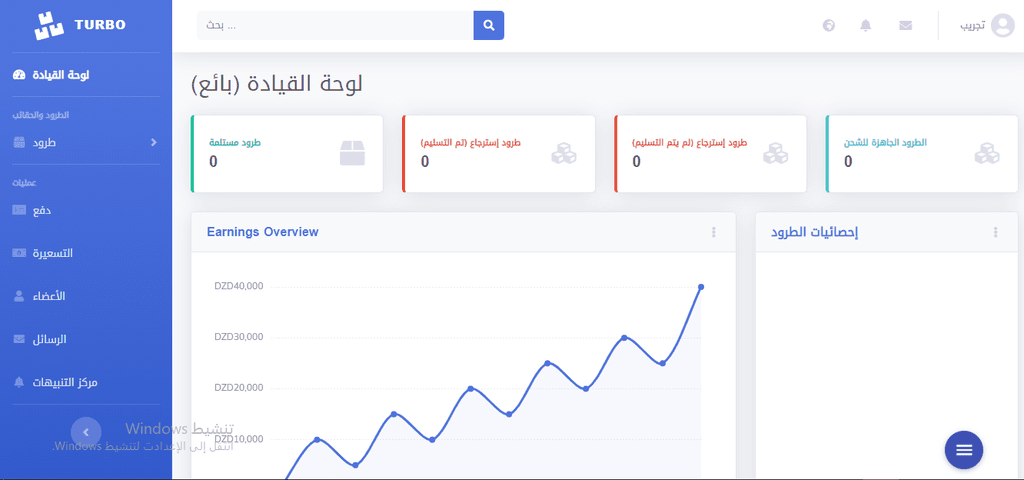Click inside the بحث search field

335,25
